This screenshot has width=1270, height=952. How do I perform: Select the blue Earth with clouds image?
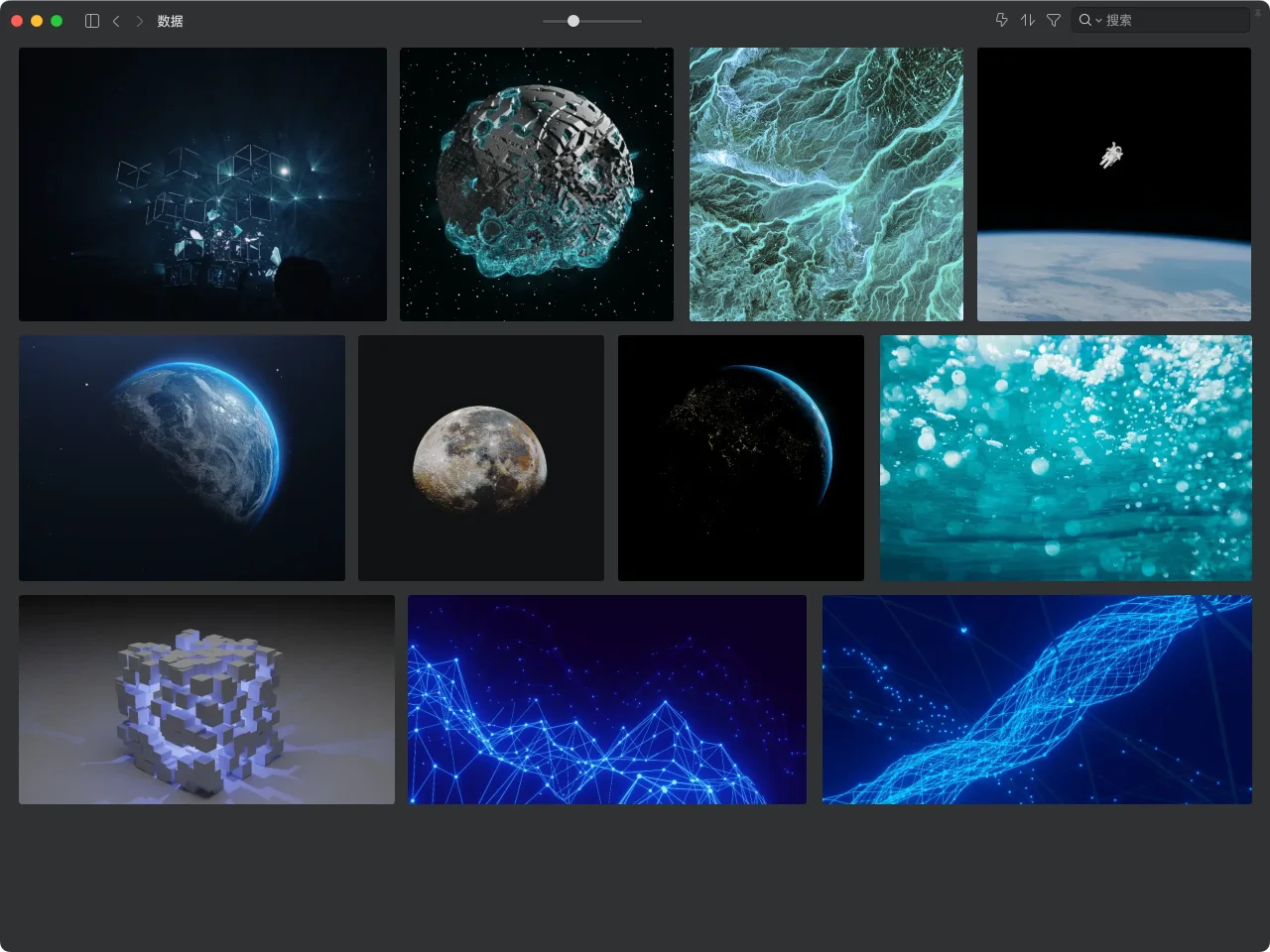click(182, 458)
